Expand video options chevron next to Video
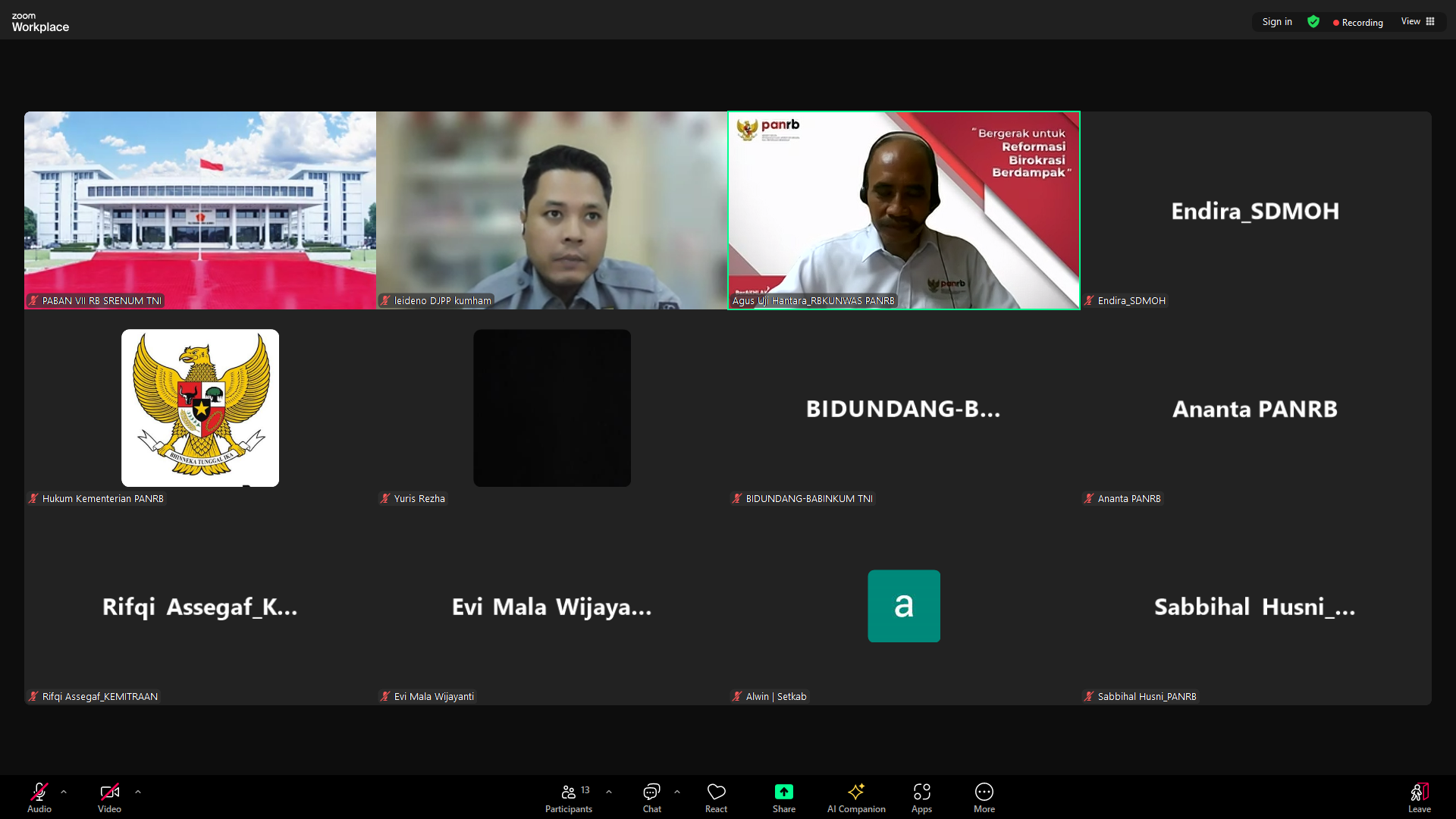The image size is (1456, 819). point(138,792)
